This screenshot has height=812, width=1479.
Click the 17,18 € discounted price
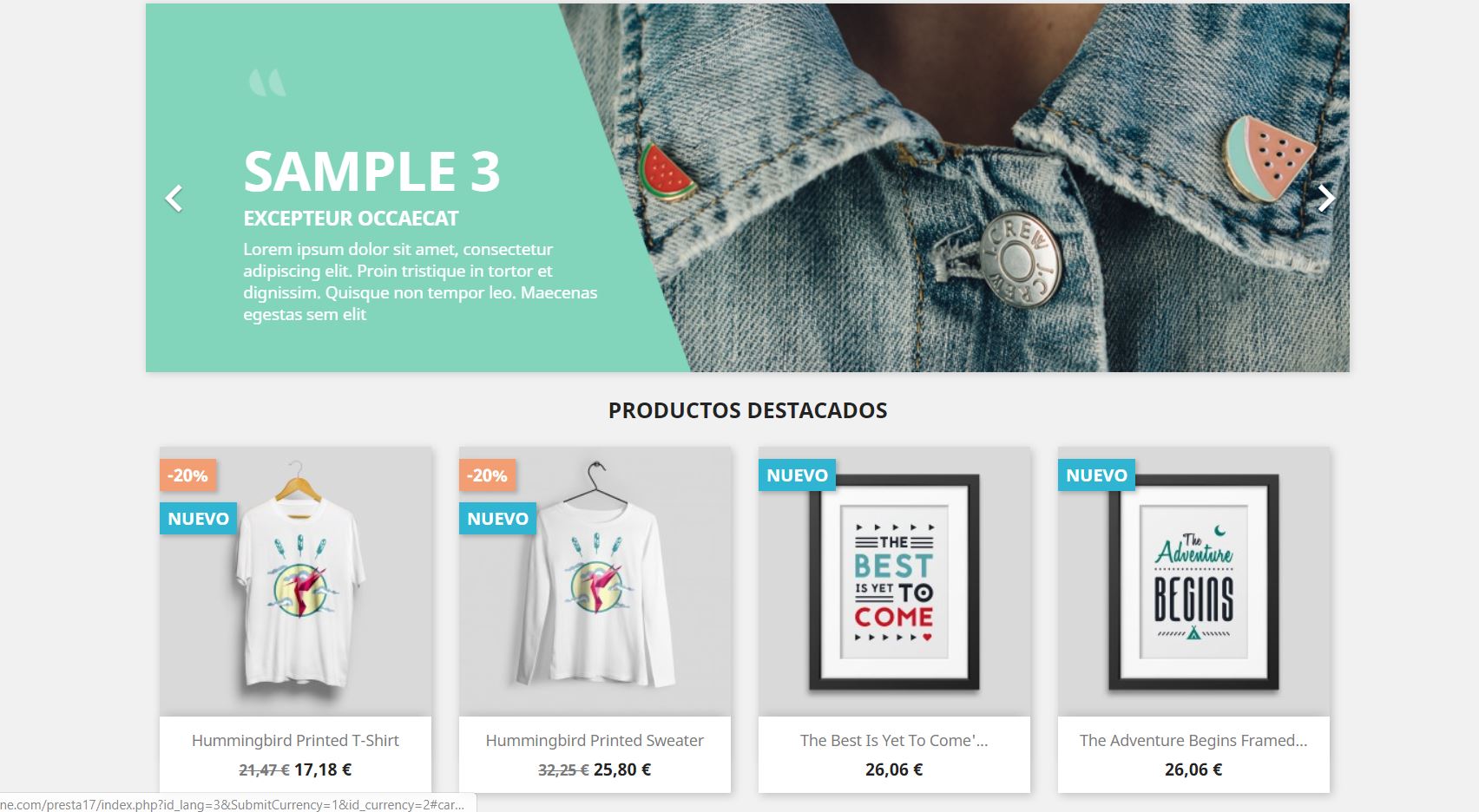[x=323, y=769]
